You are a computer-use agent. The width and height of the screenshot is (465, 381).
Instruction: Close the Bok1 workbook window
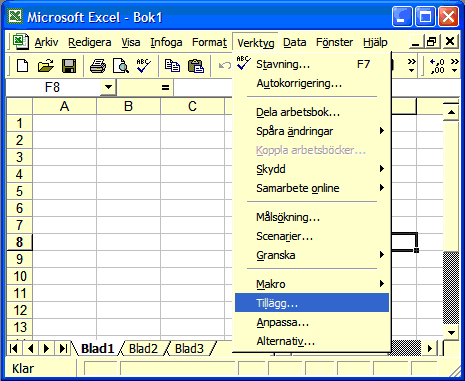(450, 42)
